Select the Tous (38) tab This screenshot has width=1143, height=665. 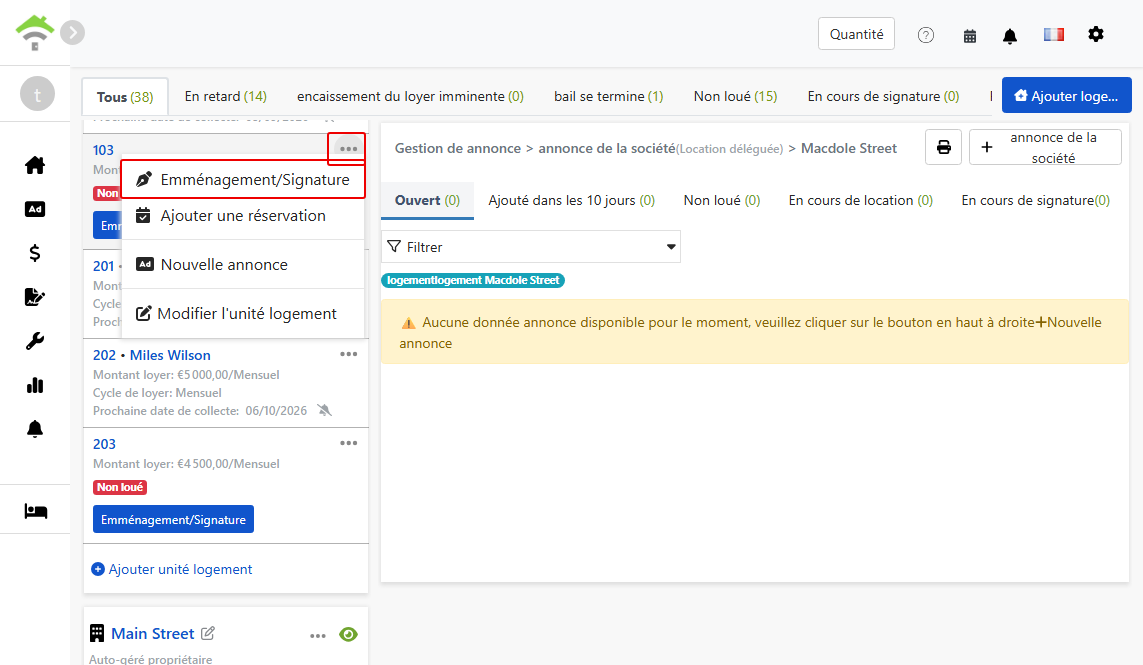click(x=125, y=97)
